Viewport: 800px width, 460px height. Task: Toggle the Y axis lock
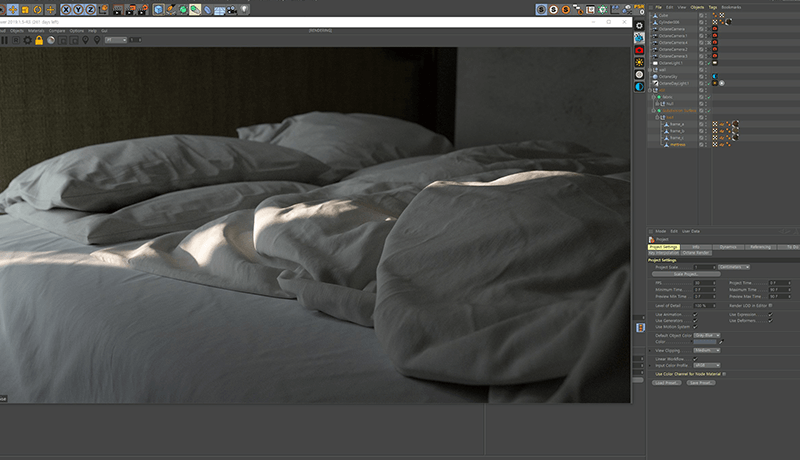tap(78, 9)
